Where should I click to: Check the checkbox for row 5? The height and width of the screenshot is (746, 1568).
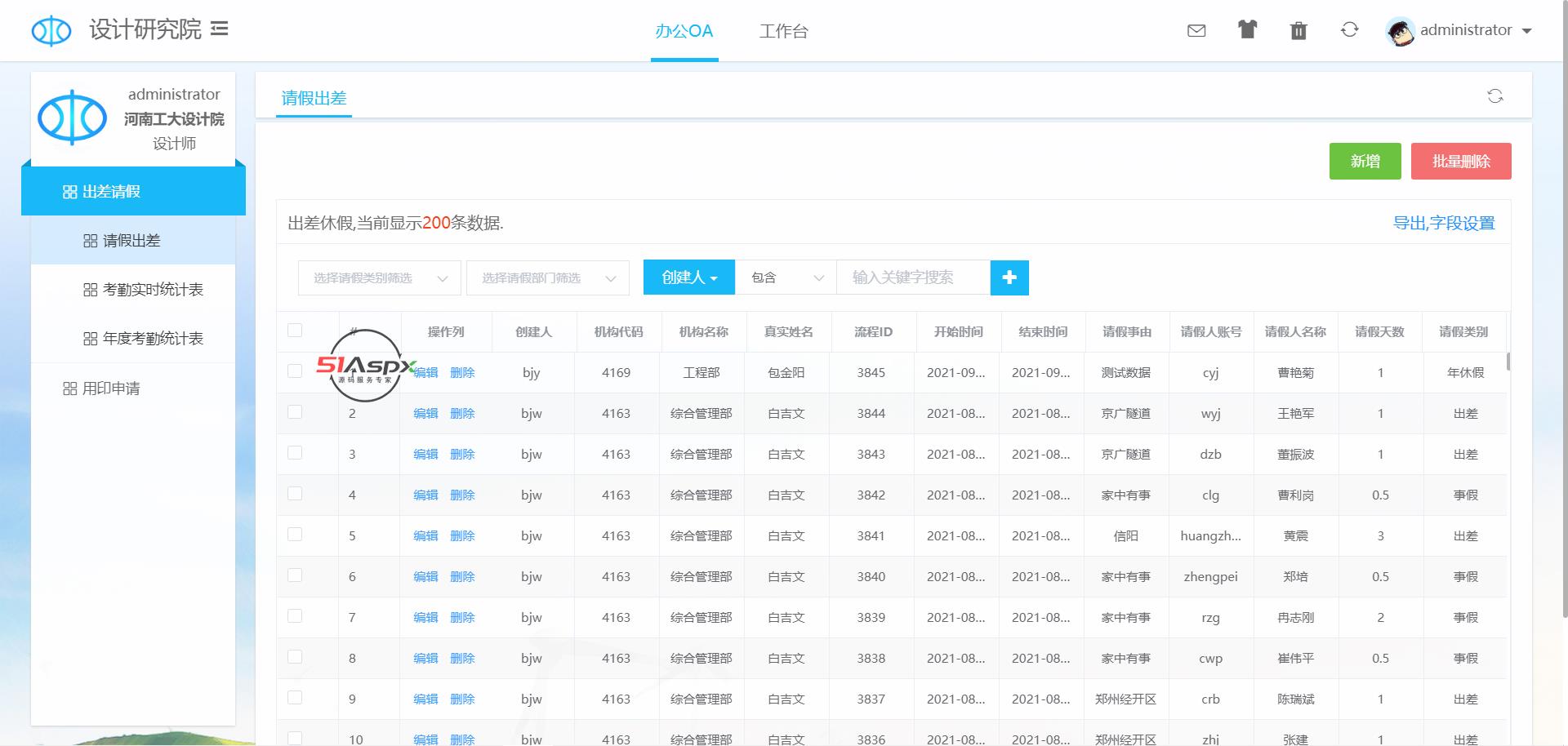[x=295, y=535]
